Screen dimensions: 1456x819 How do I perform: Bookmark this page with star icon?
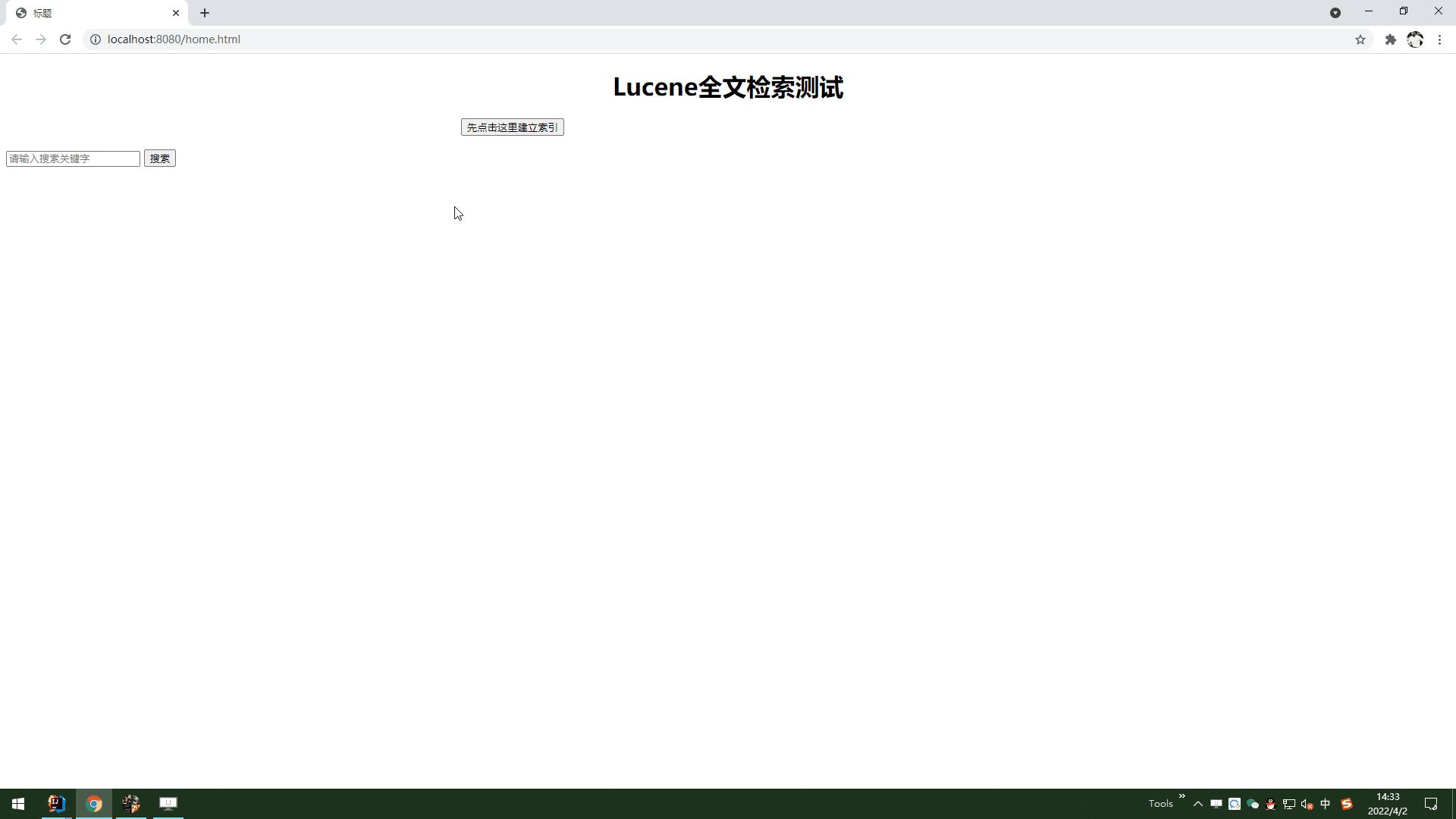click(x=1360, y=39)
